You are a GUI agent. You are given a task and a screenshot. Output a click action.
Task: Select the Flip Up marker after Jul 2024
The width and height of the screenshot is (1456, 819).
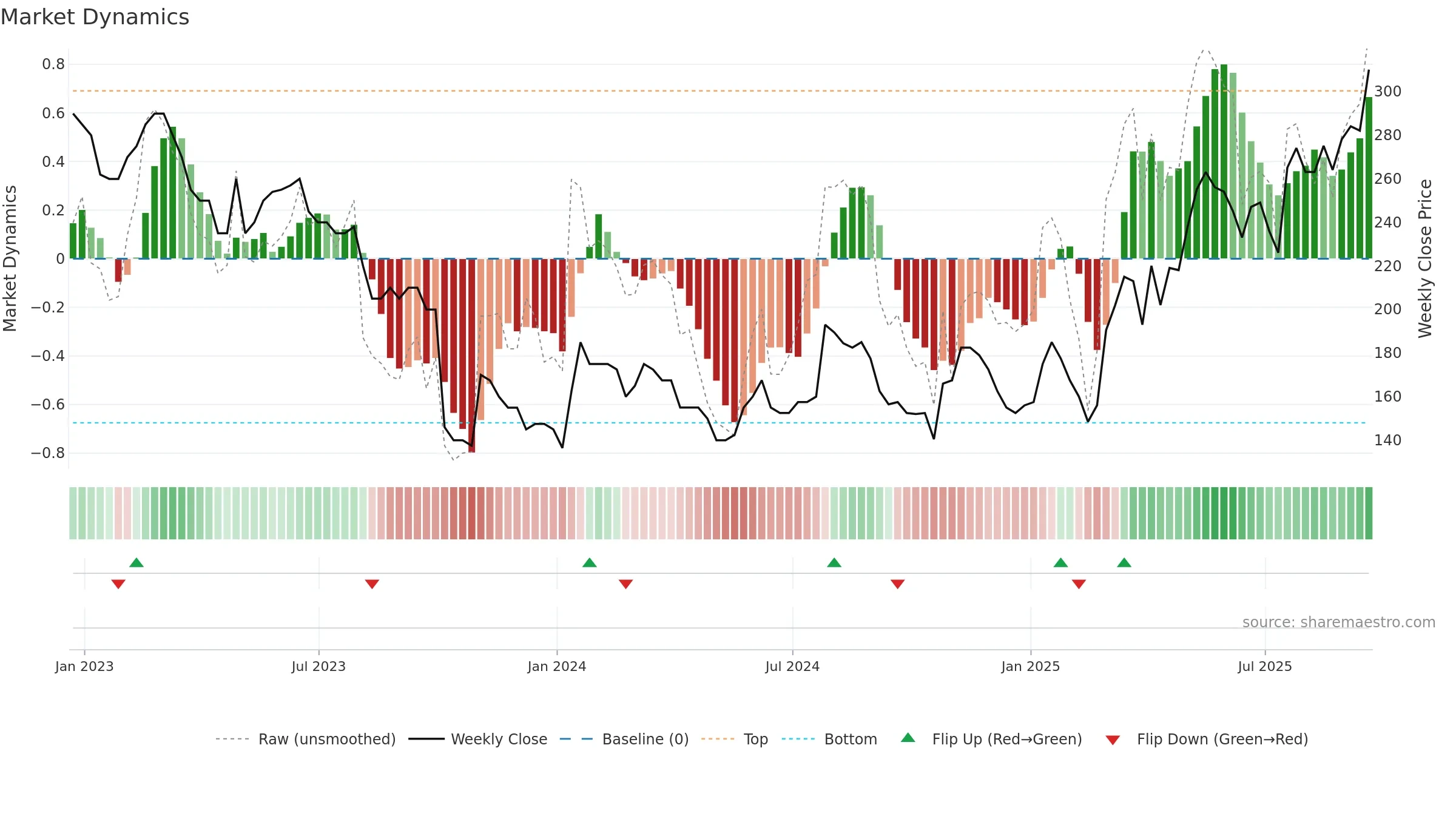(x=834, y=562)
